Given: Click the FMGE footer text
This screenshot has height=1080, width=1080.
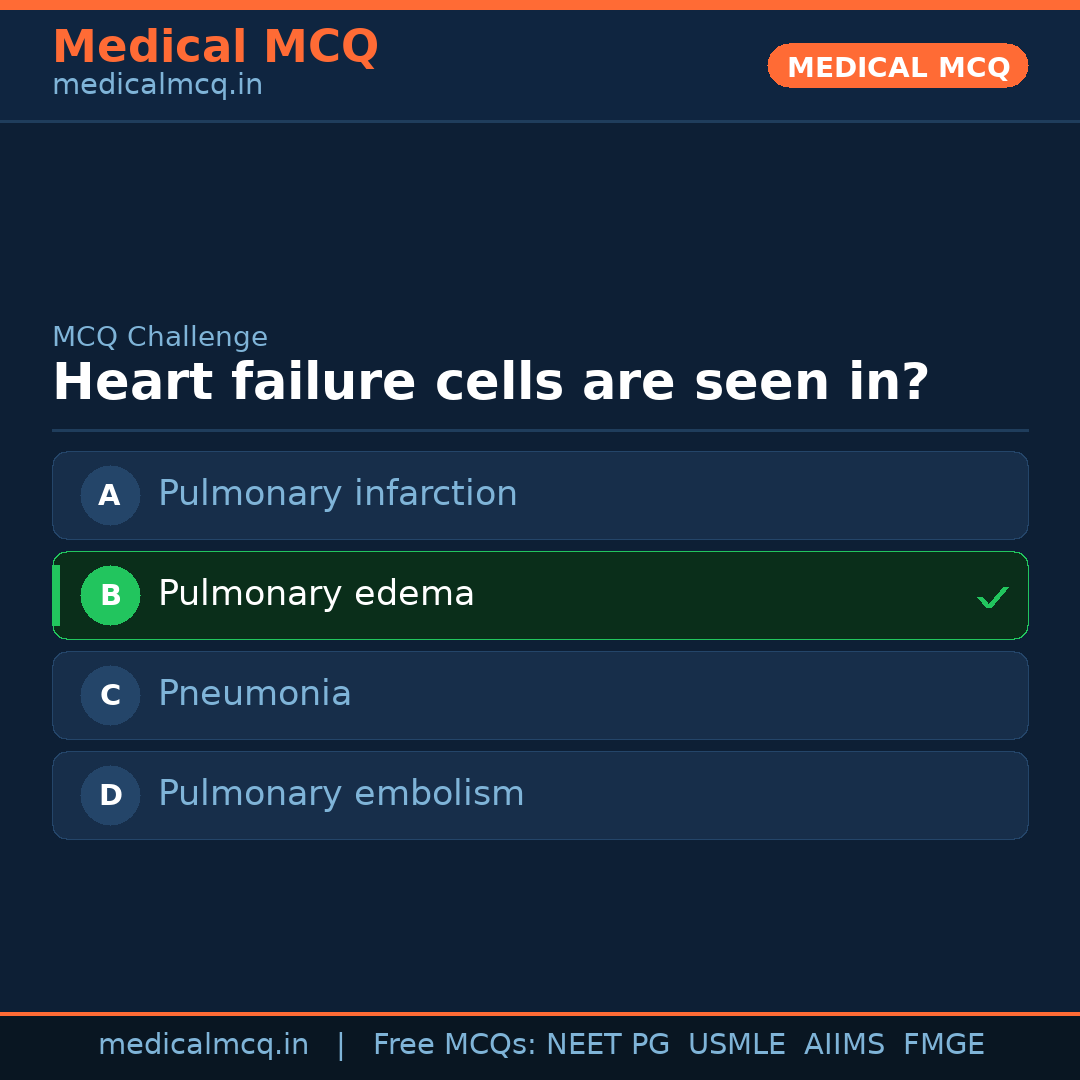Looking at the screenshot, I should coord(943,1045).
